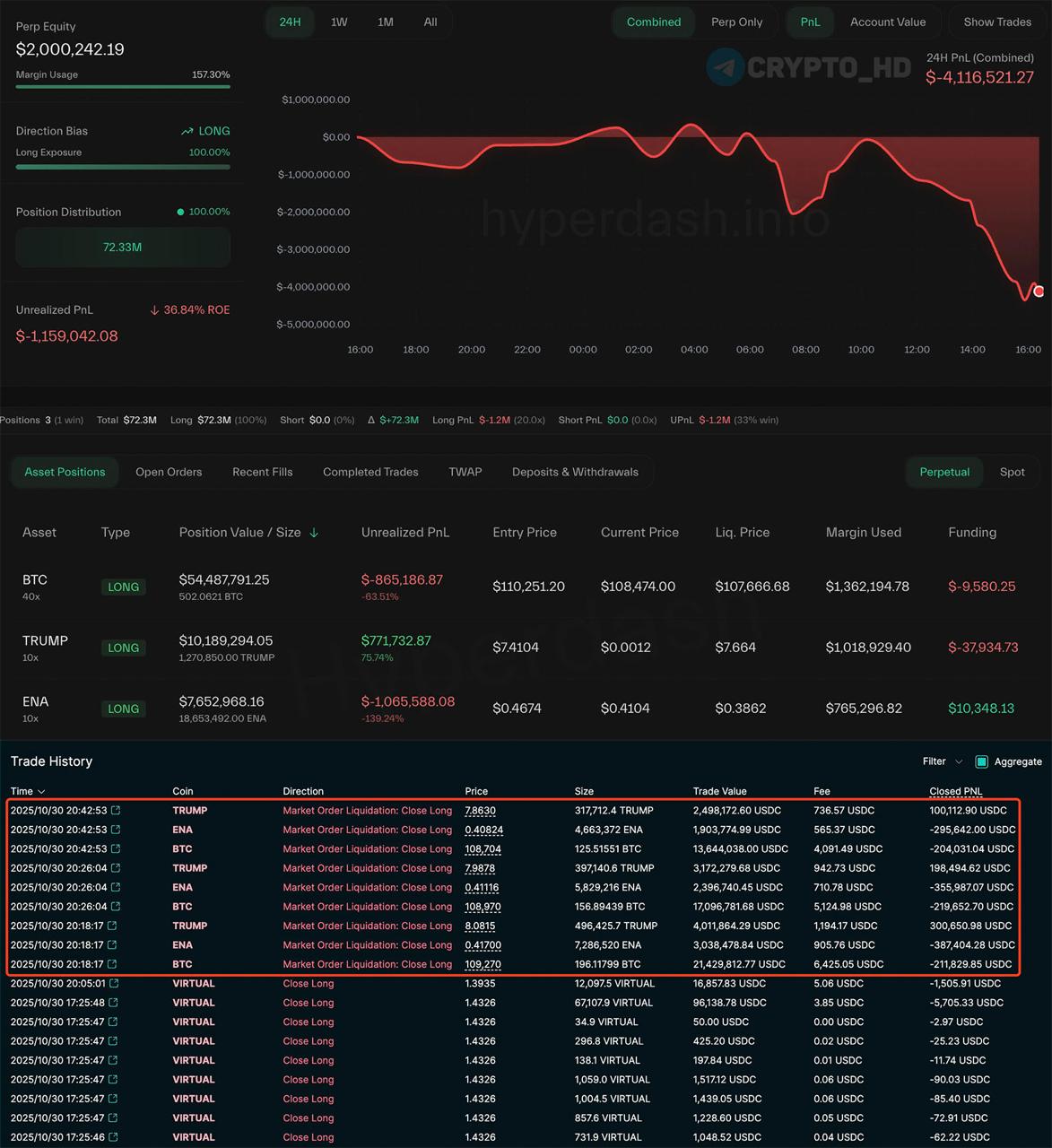Click the red endpoint marker on the PnL chart
This screenshot has height=1148, width=1052.
click(x=1039, y=291)
